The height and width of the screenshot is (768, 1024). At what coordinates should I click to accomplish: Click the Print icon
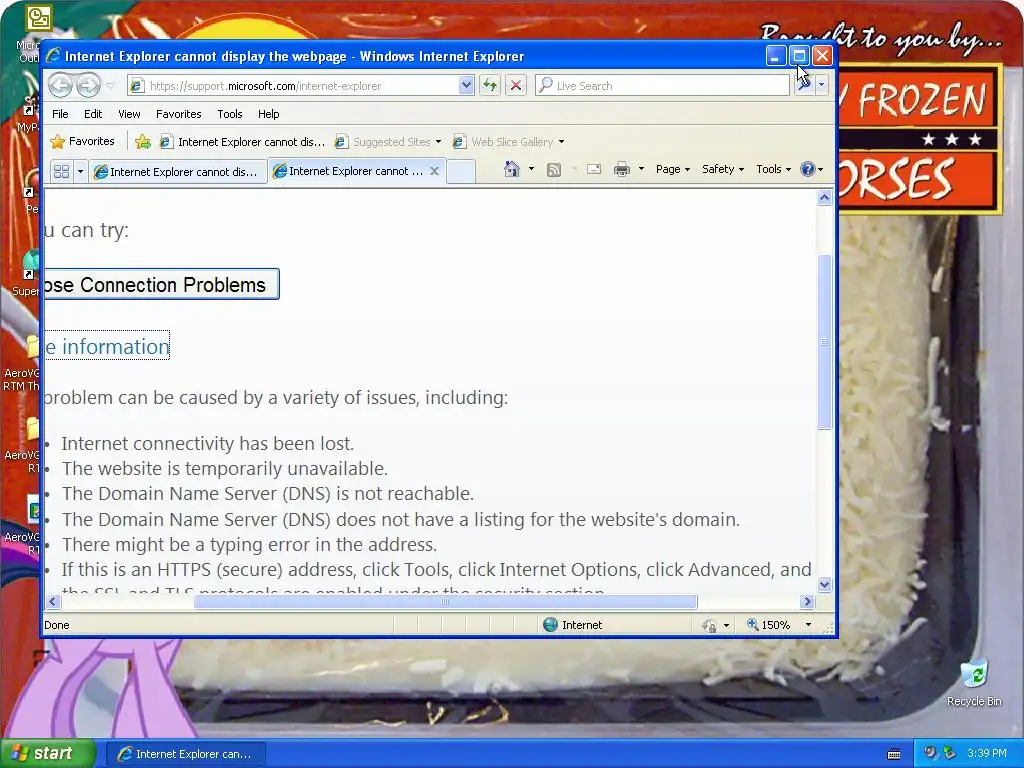tap(622, 170)
